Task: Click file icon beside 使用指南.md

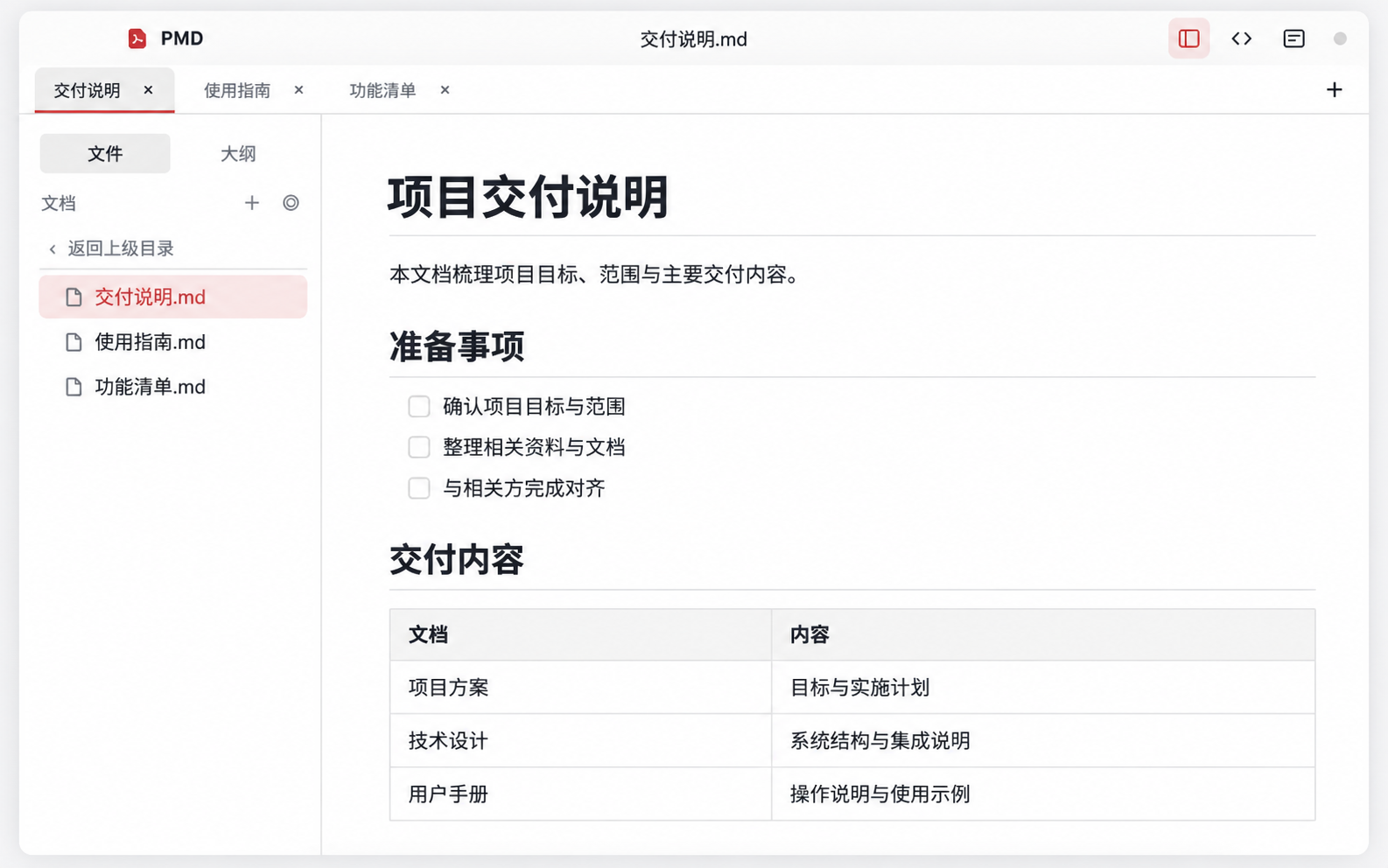Action: tap(74, 342)
